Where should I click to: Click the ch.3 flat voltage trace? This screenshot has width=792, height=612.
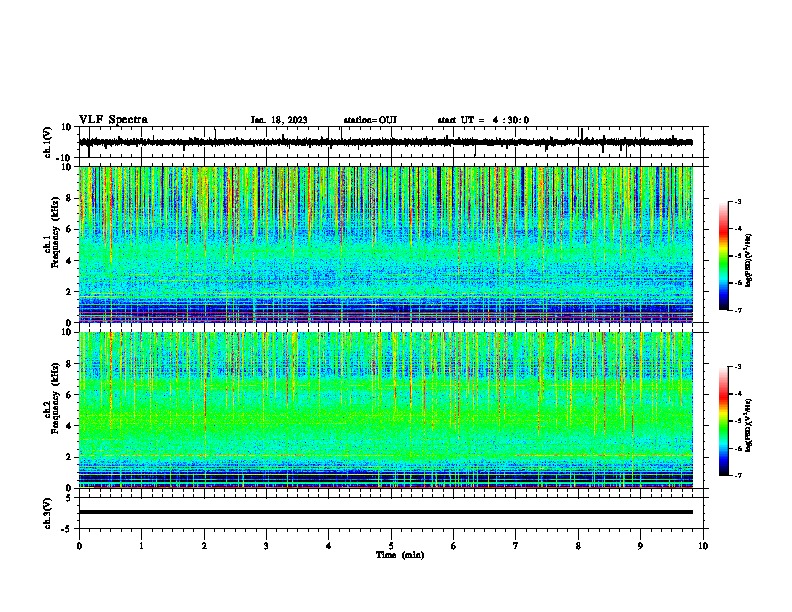pyautogui.click(x=386, y=512)
